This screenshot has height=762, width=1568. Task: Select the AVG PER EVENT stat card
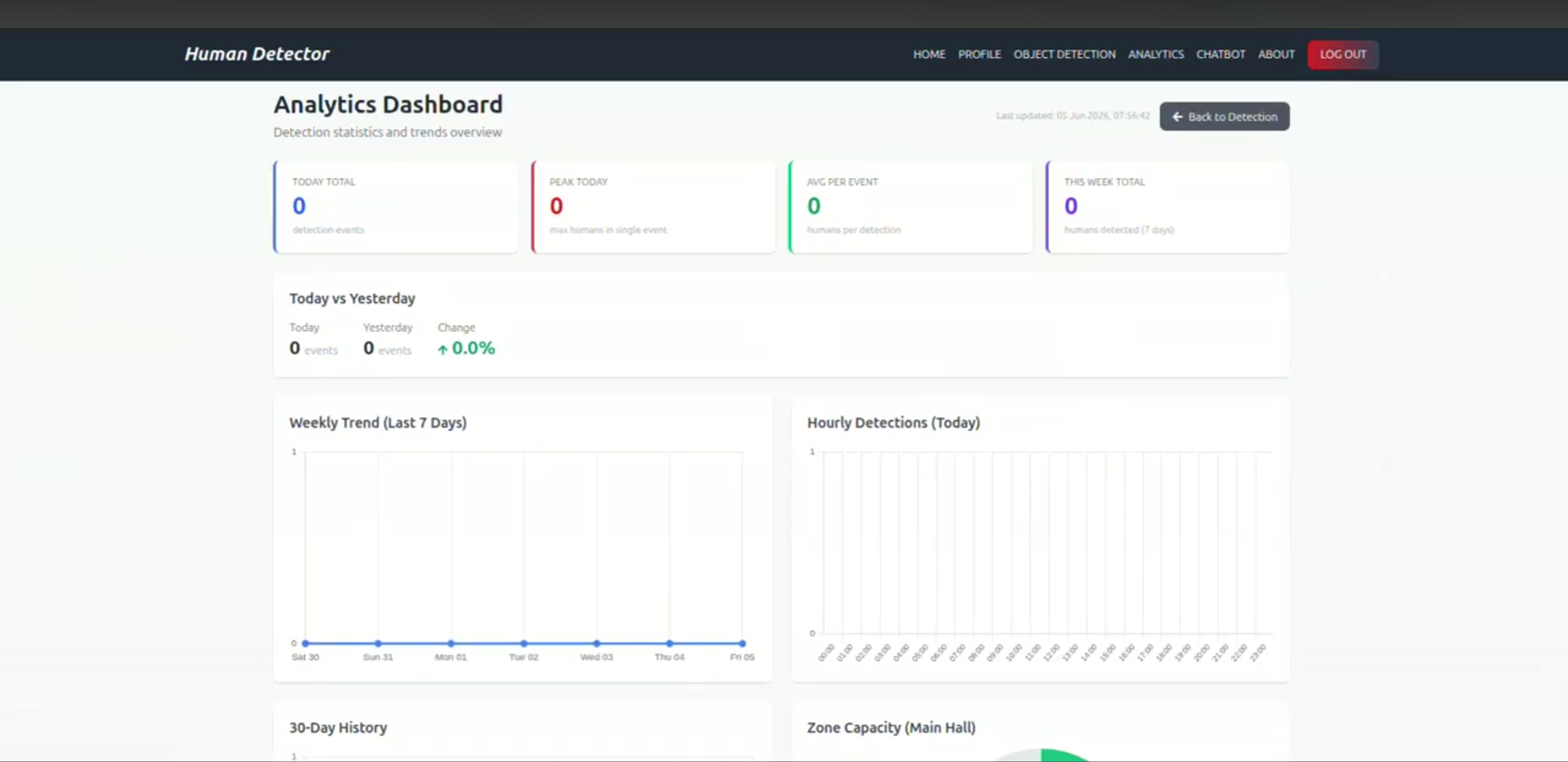910,206
